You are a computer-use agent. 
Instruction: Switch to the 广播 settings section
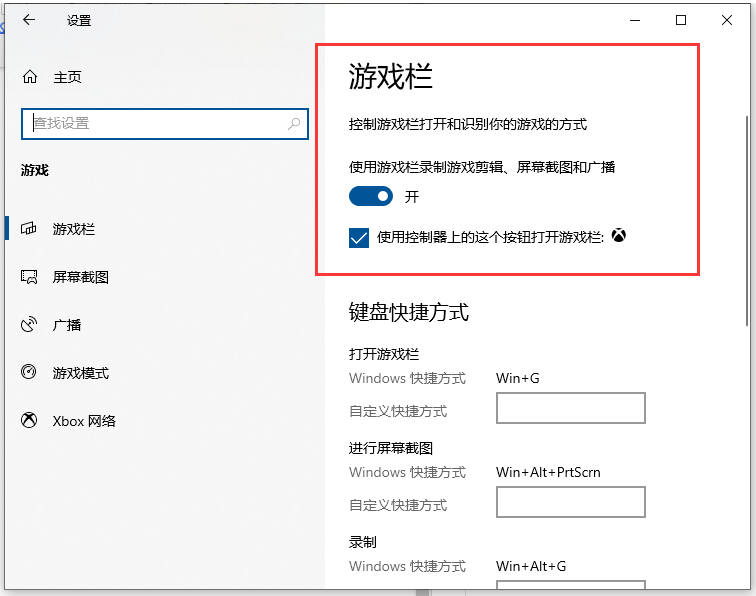pos(67,325)
